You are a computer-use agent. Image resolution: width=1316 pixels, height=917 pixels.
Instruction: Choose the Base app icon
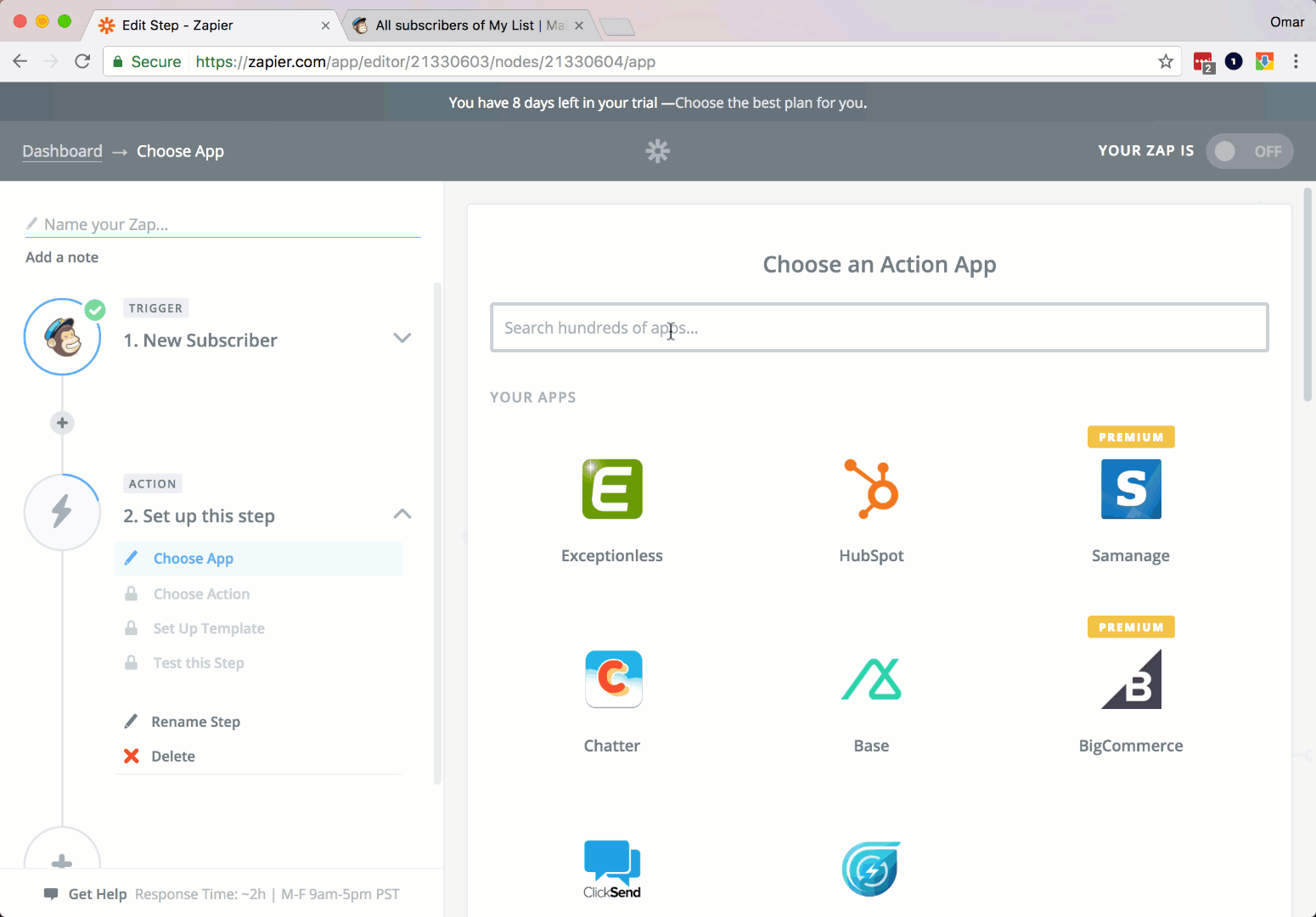pyautogui.click(x=871, y=679)
